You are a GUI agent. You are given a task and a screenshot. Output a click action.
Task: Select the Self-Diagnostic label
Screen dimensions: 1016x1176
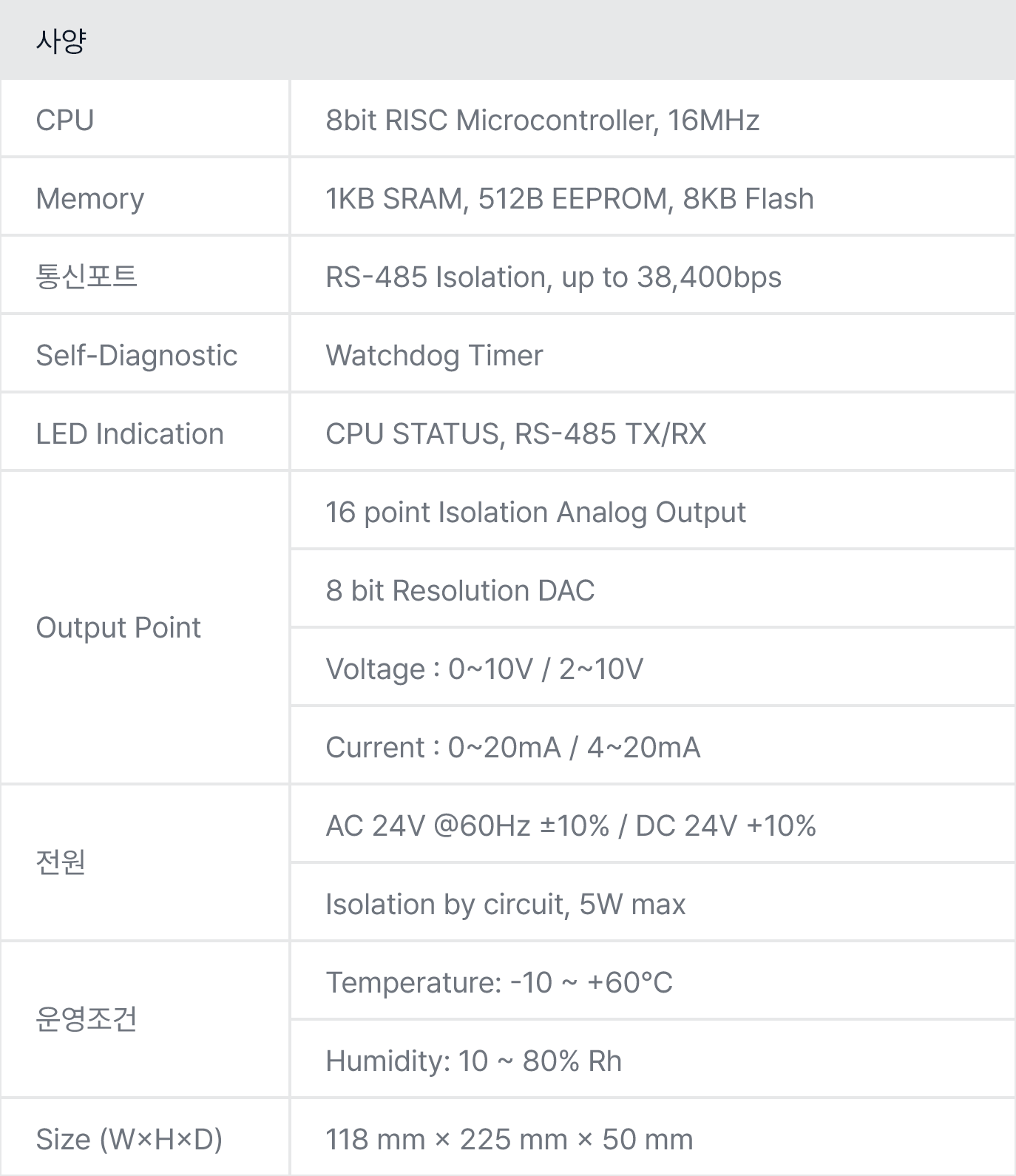137,356
